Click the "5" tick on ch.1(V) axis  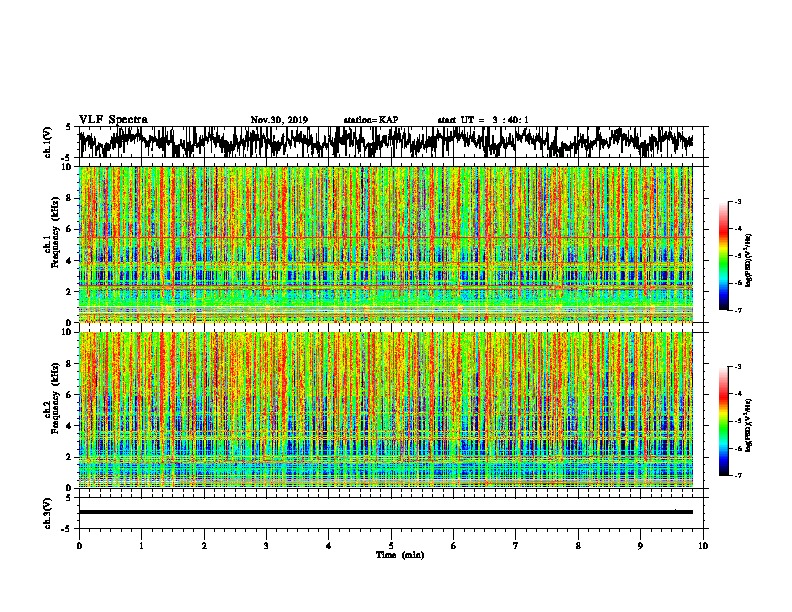(x=68, y=127)
